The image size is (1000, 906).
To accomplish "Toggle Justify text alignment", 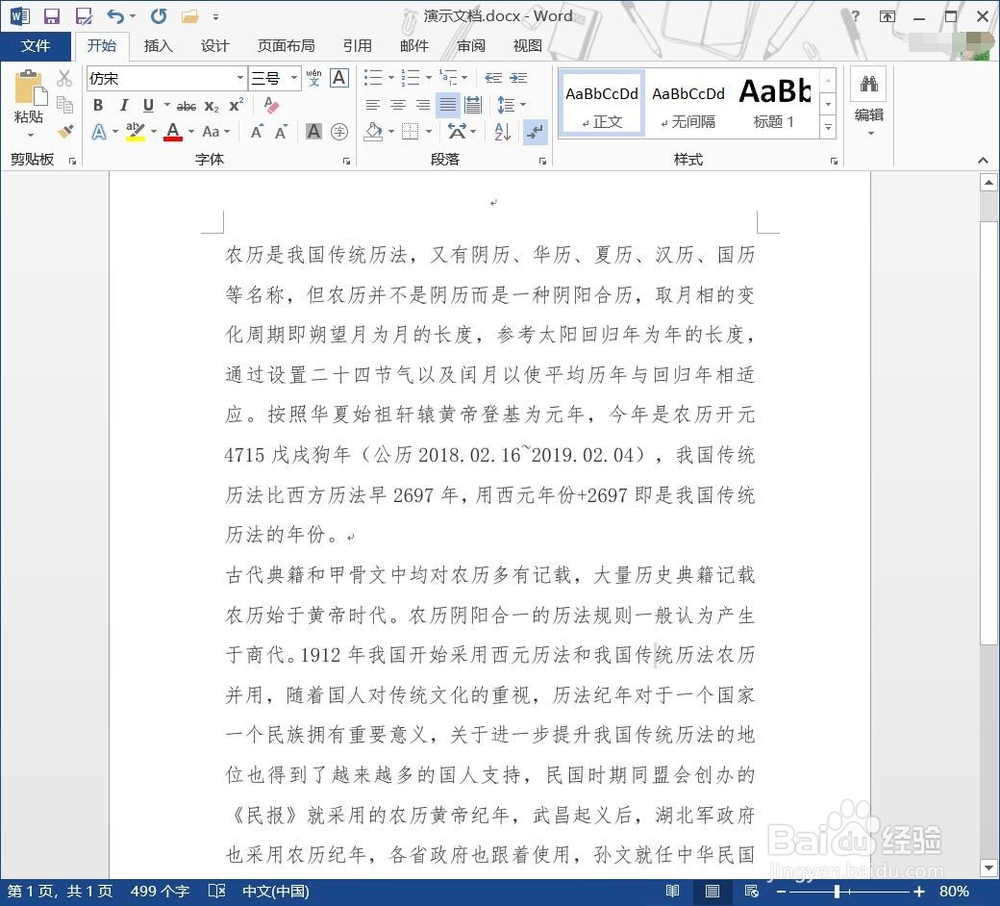I will tap(448, 105).
